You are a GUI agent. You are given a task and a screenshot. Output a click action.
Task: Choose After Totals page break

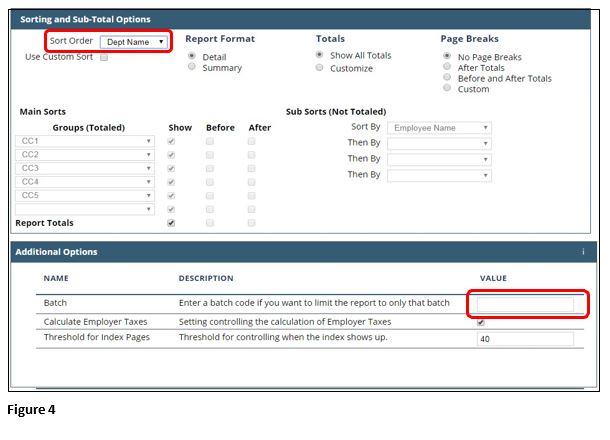(x=446, y=68)
